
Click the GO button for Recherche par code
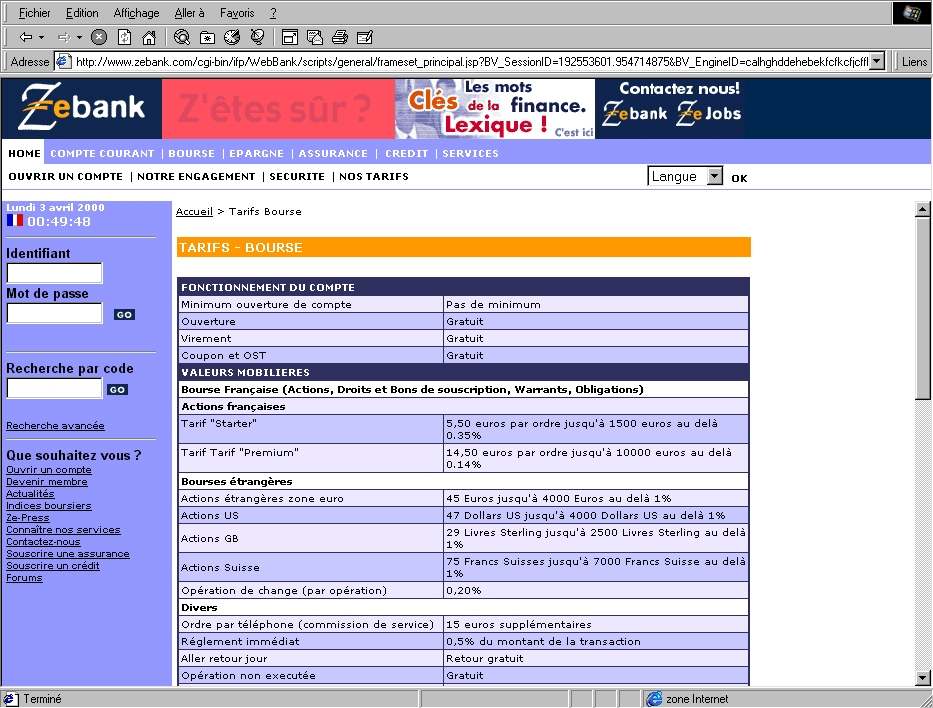(x=117, y=390)
